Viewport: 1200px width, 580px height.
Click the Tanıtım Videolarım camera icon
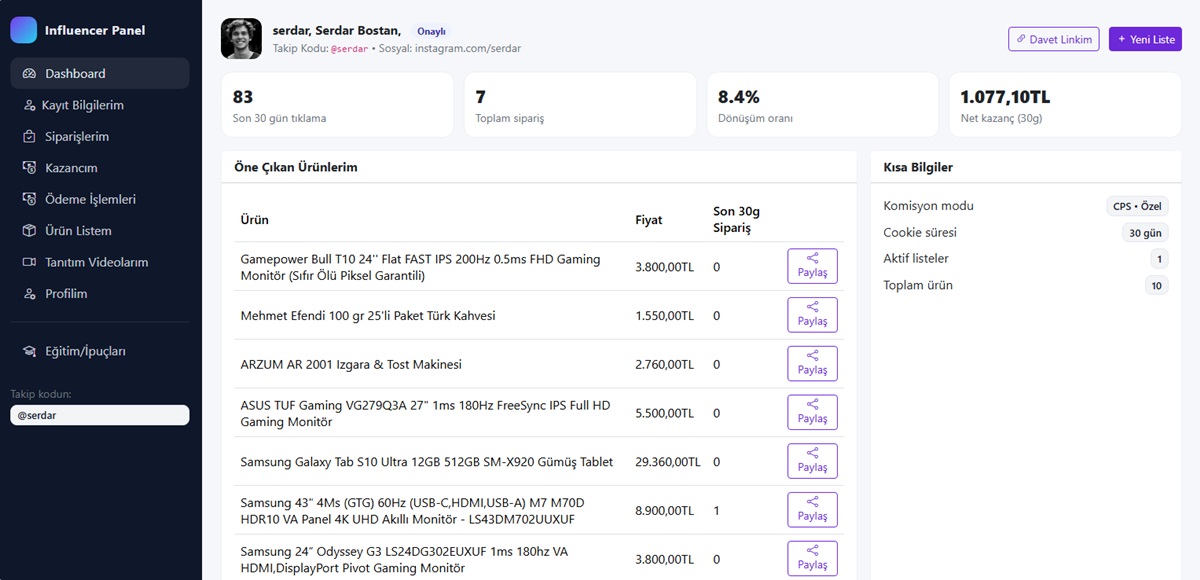[x=29, y=263]
